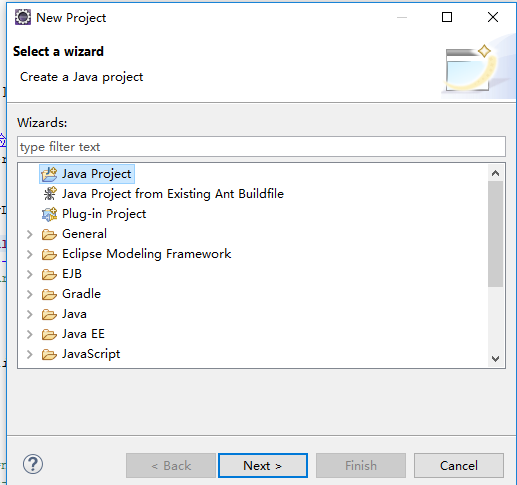Click the wizard list scroll down arrow
Viewport: 517px width, 485px height.
pyautogui.click(x=495, y=359)
